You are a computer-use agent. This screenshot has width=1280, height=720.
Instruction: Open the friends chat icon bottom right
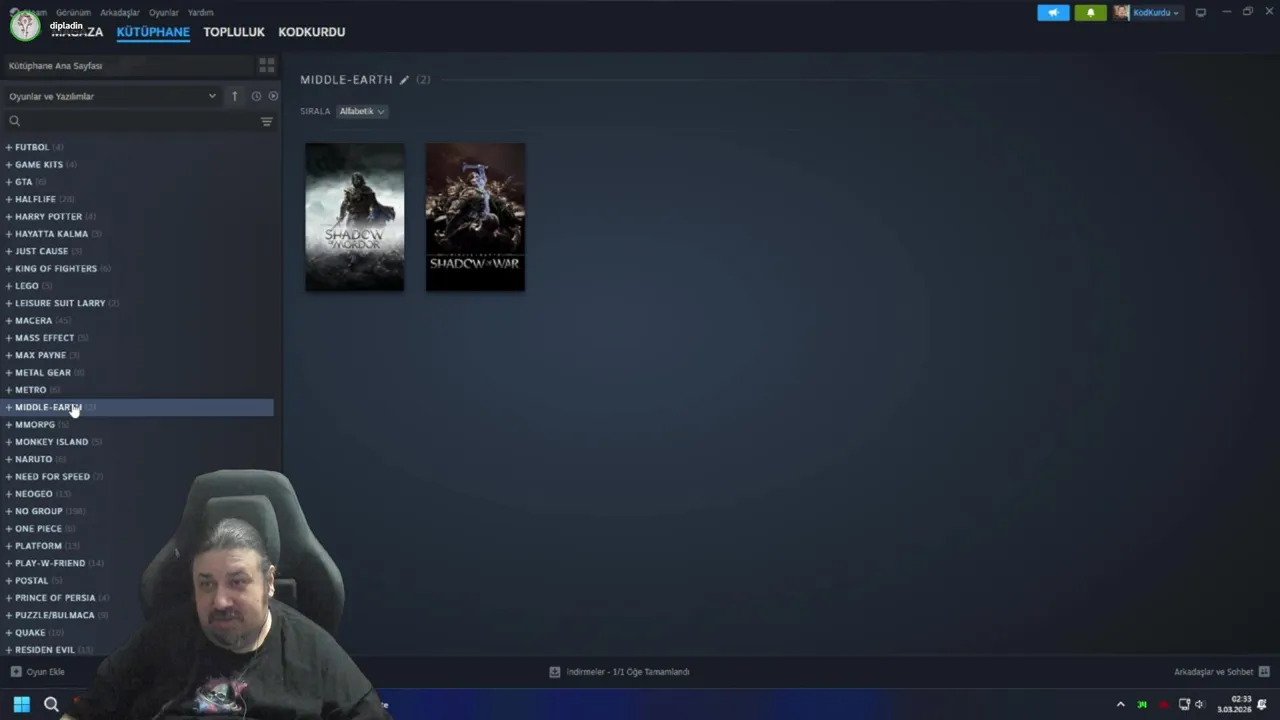point(1264,672)
